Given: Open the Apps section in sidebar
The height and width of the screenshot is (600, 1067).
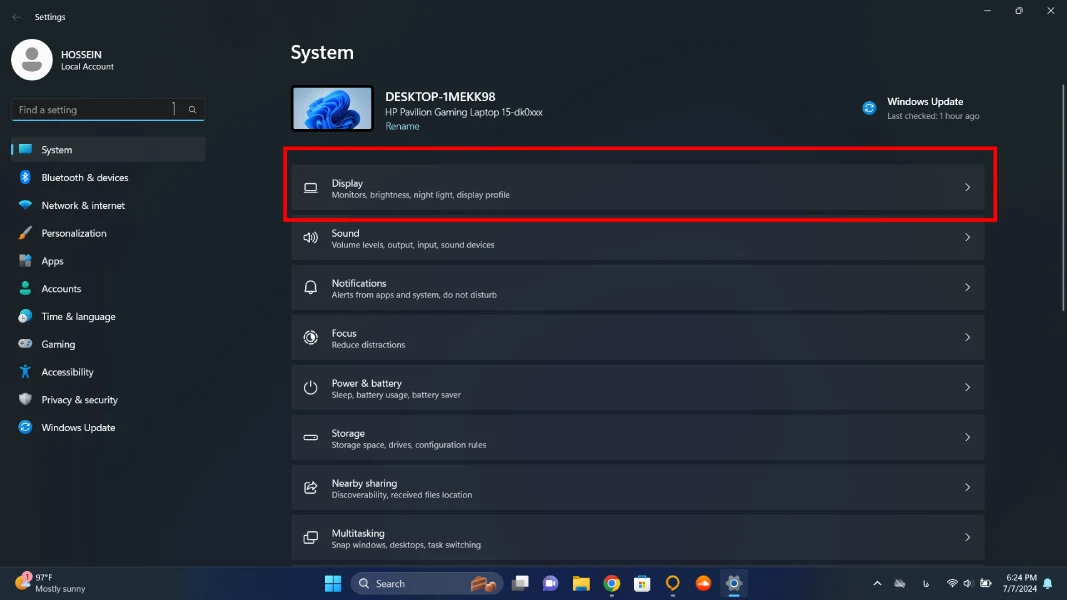Looking at the screenshot, I should pyautogui.click(x=52, y=261).
